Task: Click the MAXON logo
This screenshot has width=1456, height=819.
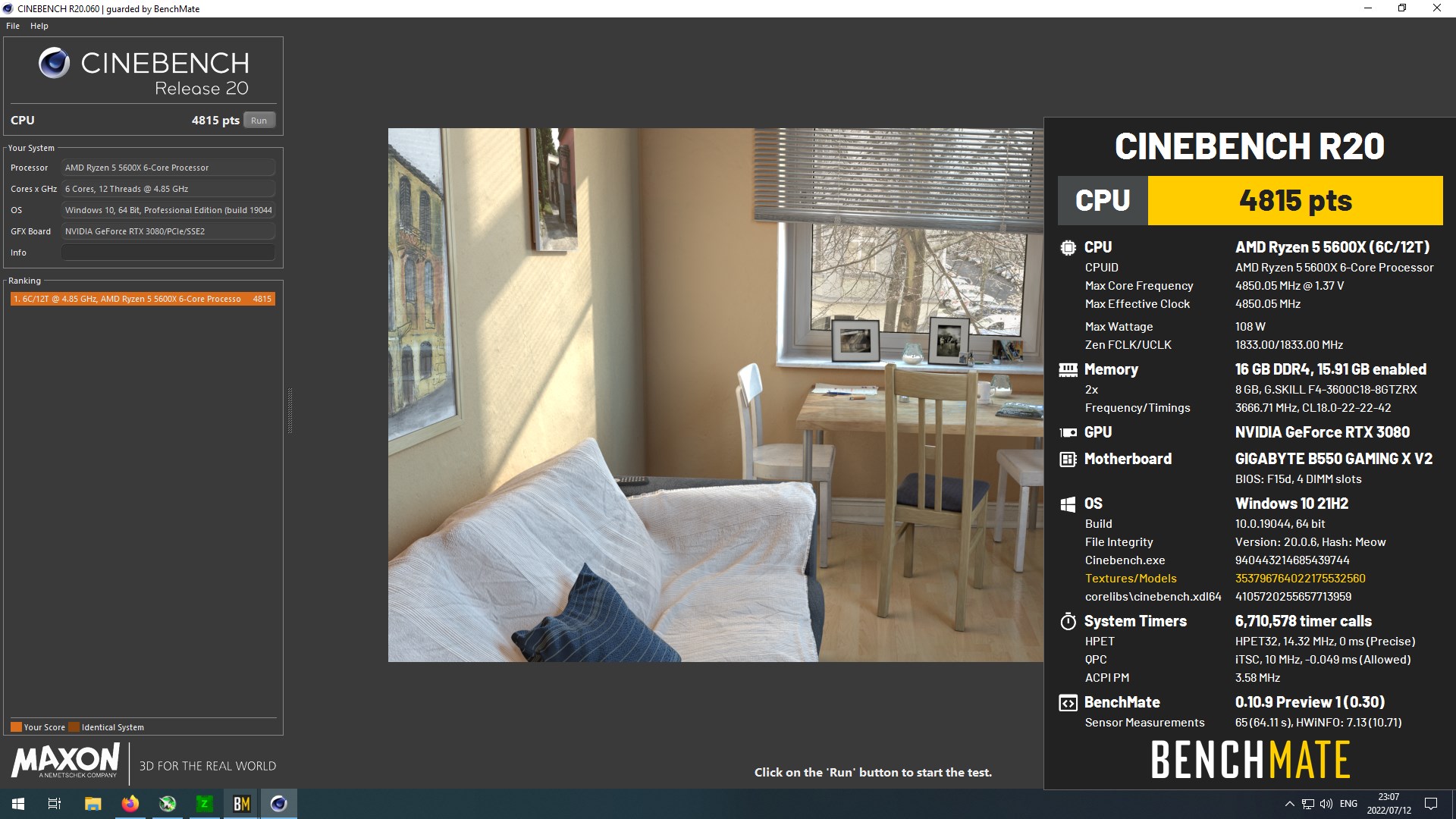Action: coord(66,761)
